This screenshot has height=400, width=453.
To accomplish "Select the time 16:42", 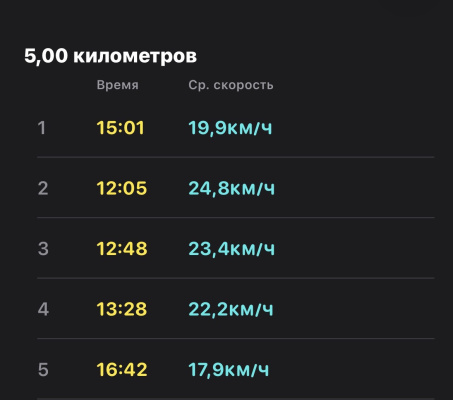I will tap(122, 370).
